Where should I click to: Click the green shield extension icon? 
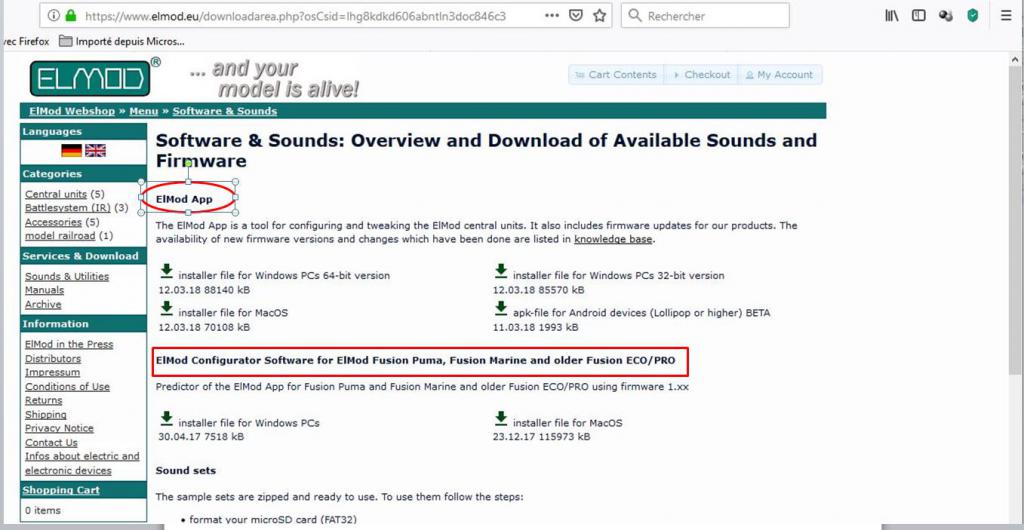pyautogui.click(x=973, y=16)
